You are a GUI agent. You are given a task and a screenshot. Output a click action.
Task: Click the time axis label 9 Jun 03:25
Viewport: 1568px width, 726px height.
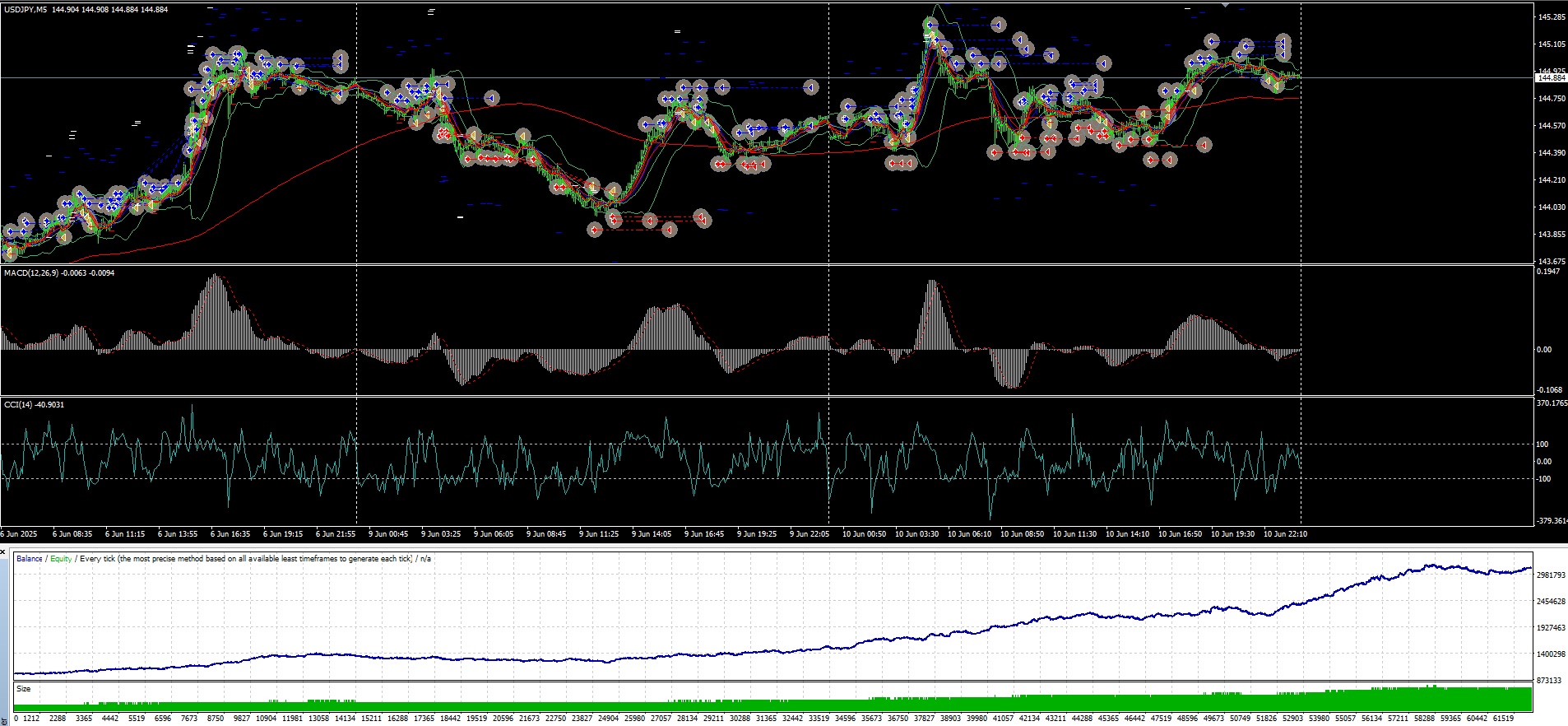tap(441, 534)
